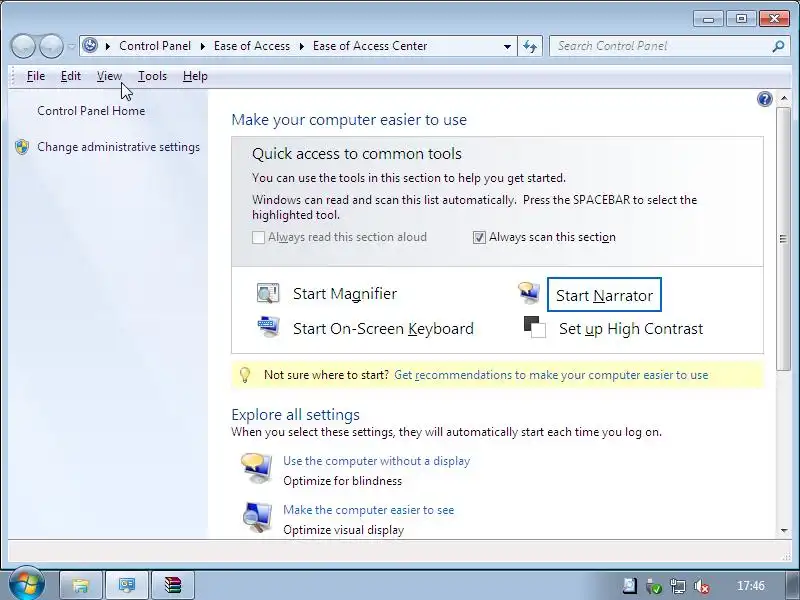Expand the address bar history dropdown
Viewport: 800px width, 600px height.
pyautogui.click(x=507, y=46)
